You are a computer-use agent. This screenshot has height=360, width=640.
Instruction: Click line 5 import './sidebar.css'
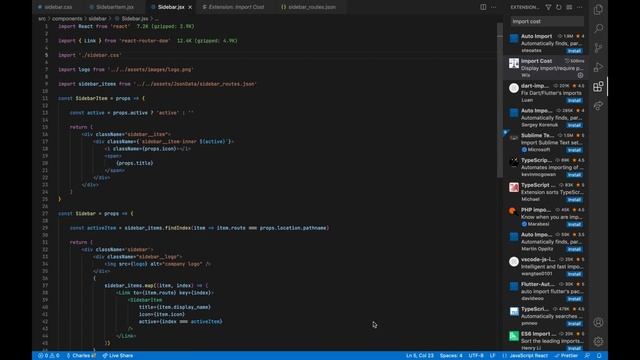90,55
